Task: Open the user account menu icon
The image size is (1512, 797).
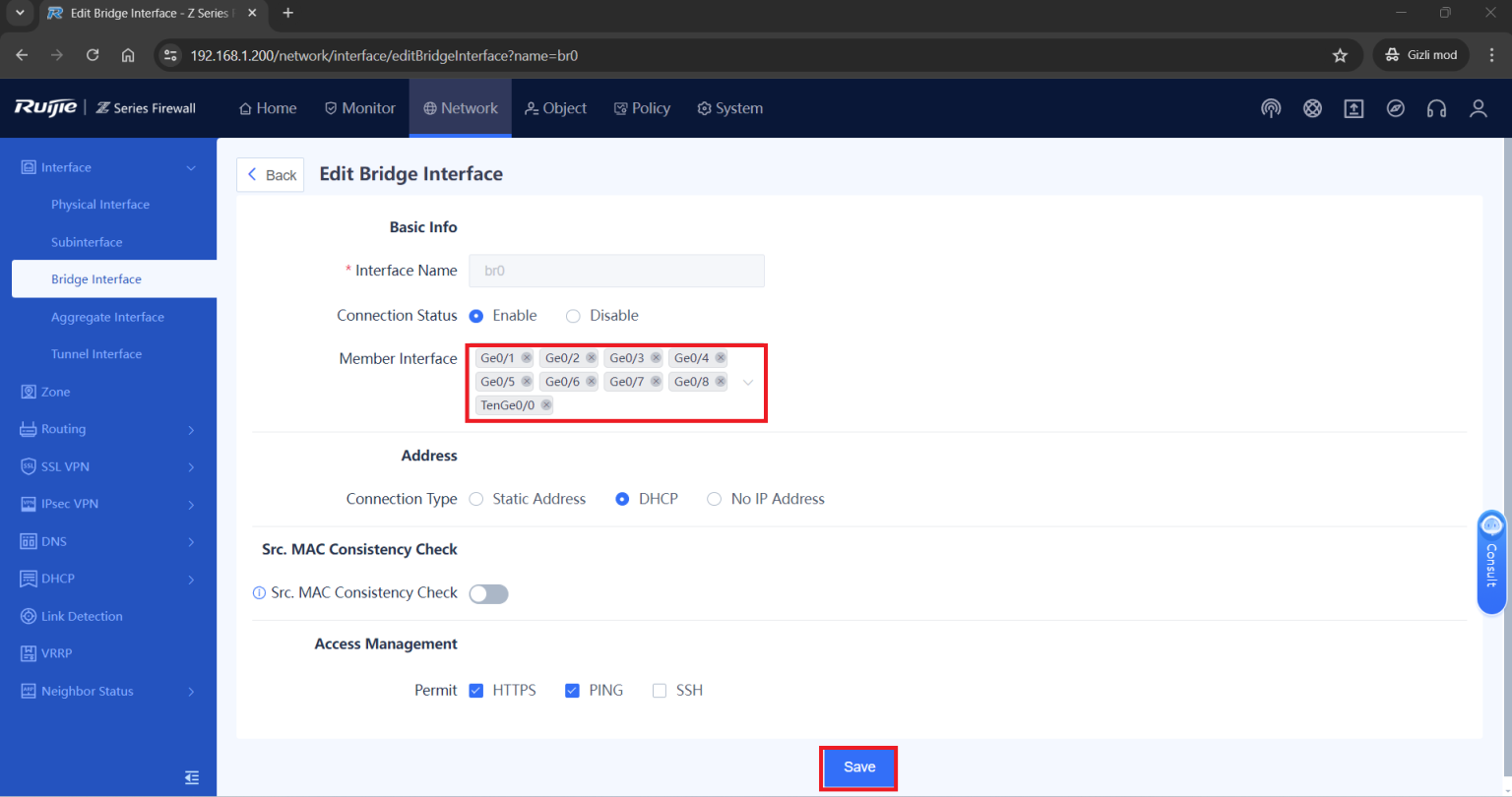Action: (x=1479, y=108)
